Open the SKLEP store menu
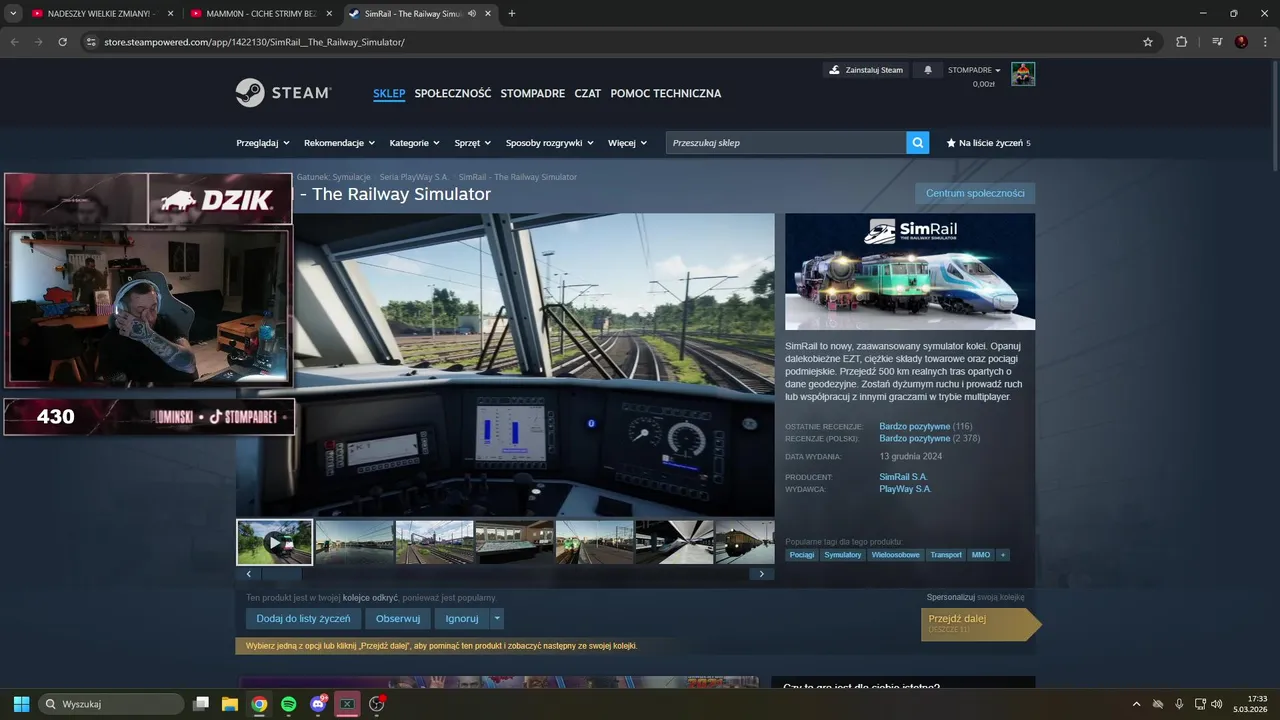The image size is (1280, 720). [389, 93]
